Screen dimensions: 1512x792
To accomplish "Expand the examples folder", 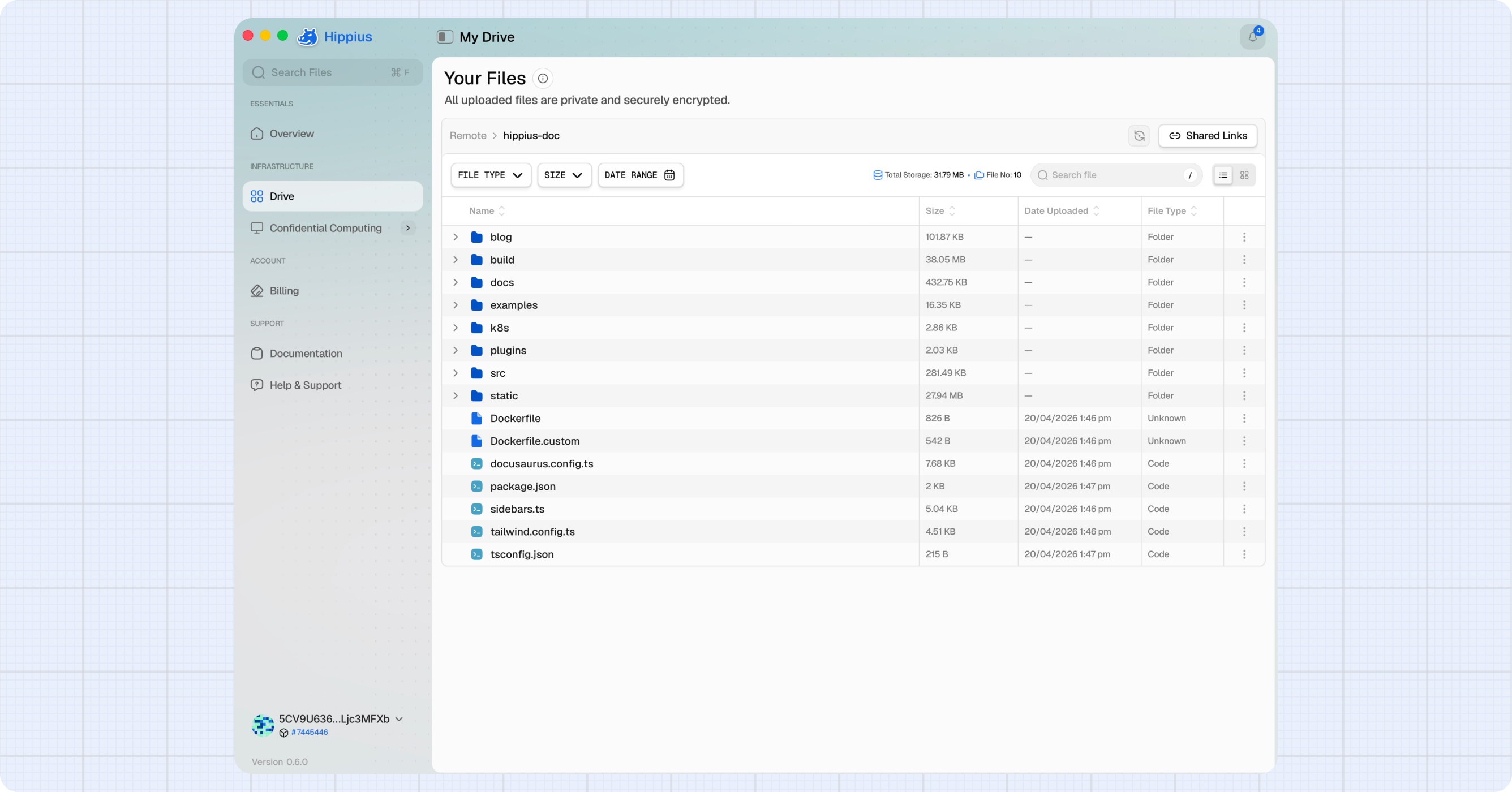I will (x=456, y=305).
